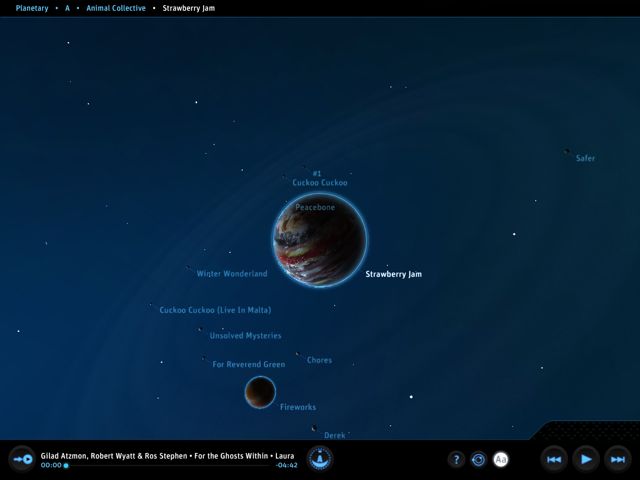Click the Strawberry Jam planet label
Viewport: 640px width, 480px height.
coord(393,274)
